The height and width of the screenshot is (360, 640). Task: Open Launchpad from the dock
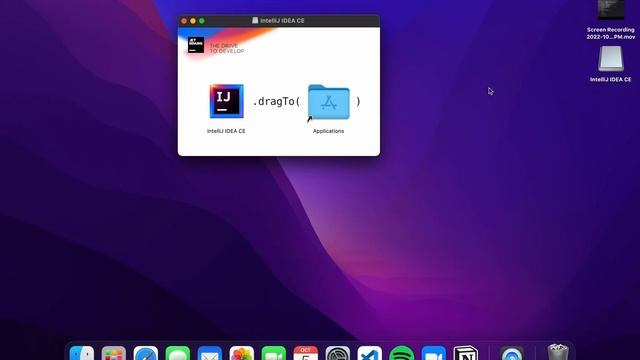[113, 353]
